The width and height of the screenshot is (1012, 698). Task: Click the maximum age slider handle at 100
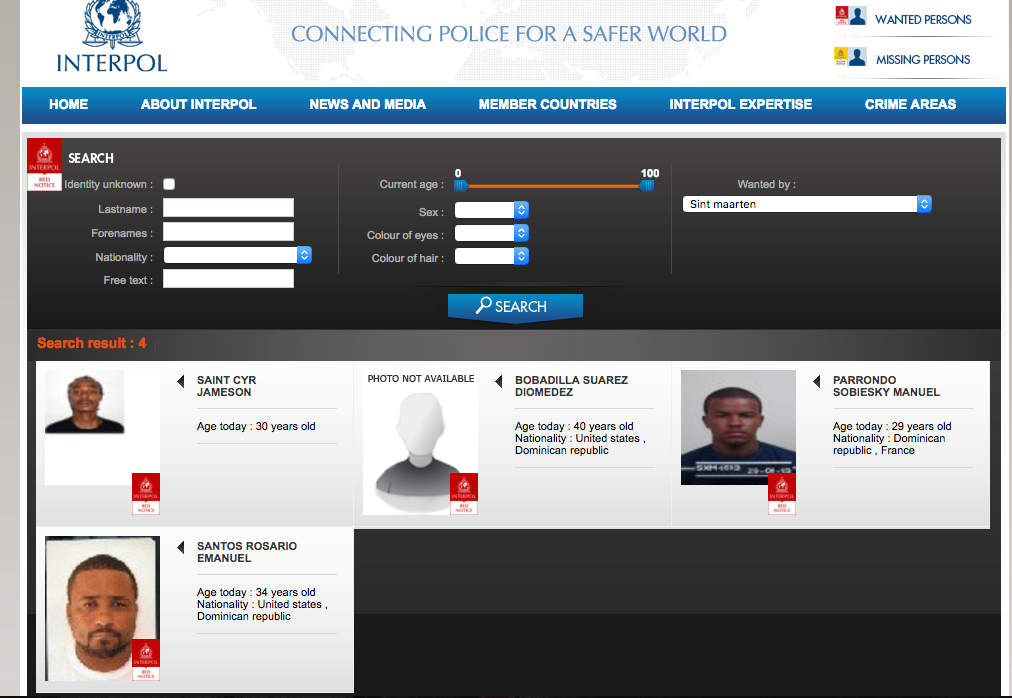point(647,186)
